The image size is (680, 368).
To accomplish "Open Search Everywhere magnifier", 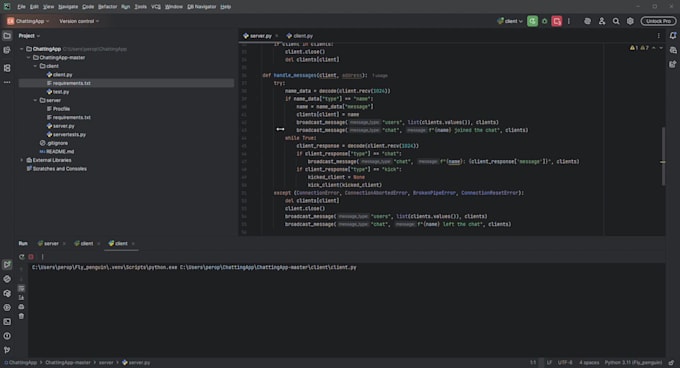I will [x=616, y=21].
